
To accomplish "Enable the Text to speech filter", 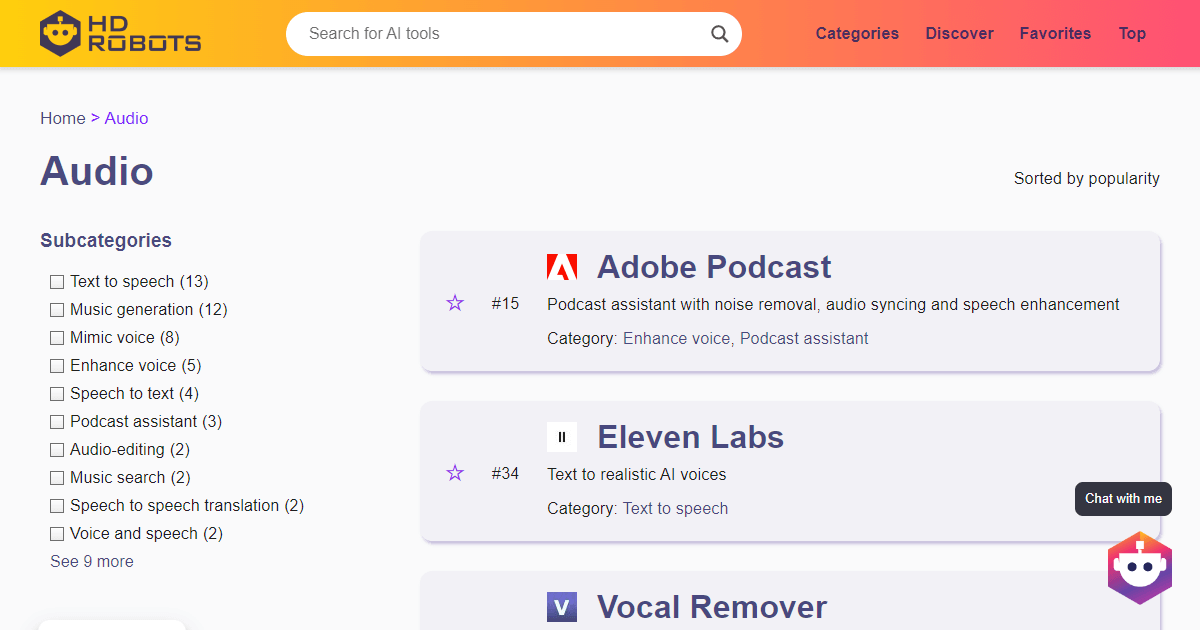I will (56, 281).
